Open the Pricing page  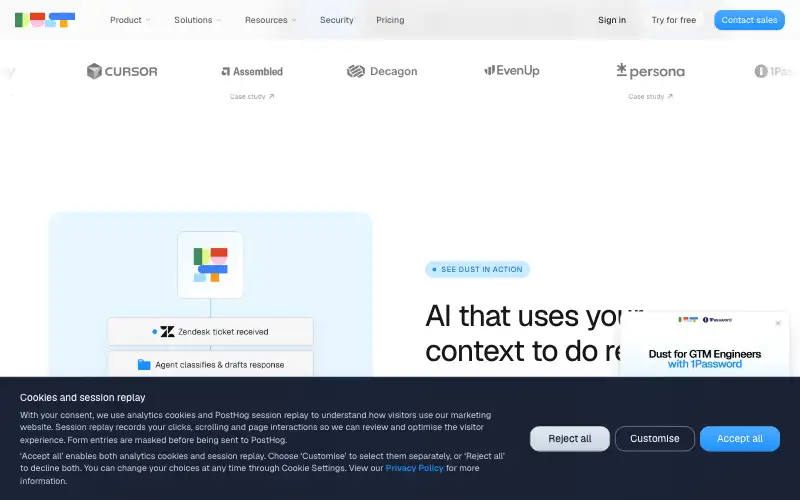coord(390,20)
